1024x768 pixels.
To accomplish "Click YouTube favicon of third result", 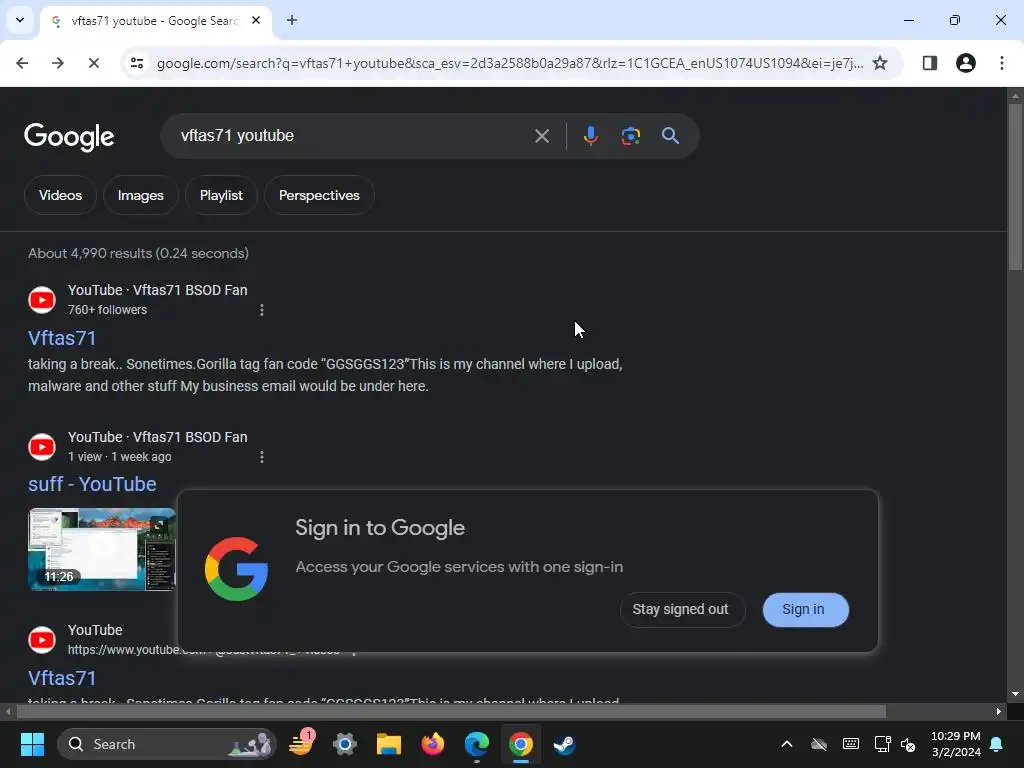I will [42, 640].
